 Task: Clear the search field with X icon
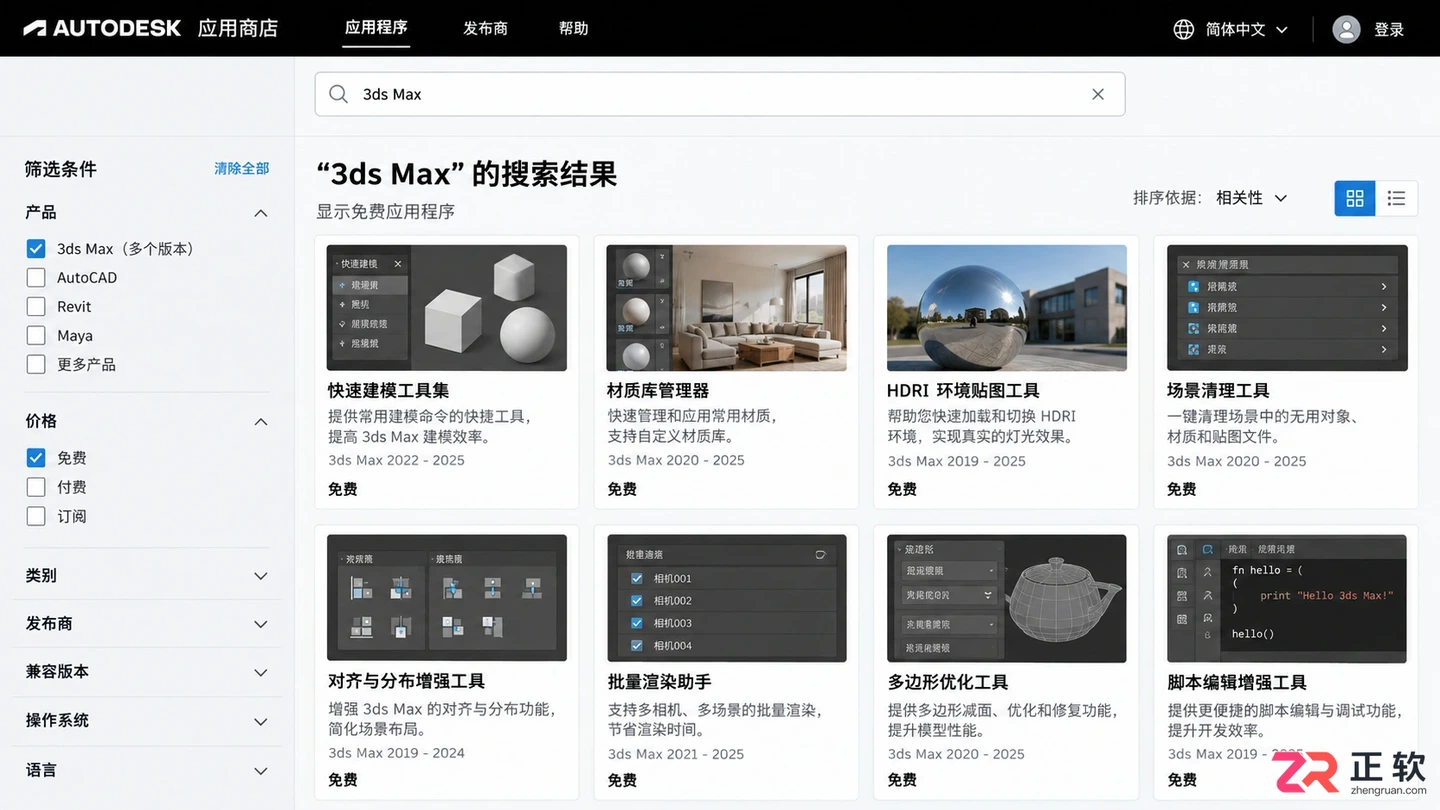point(1098,94)
